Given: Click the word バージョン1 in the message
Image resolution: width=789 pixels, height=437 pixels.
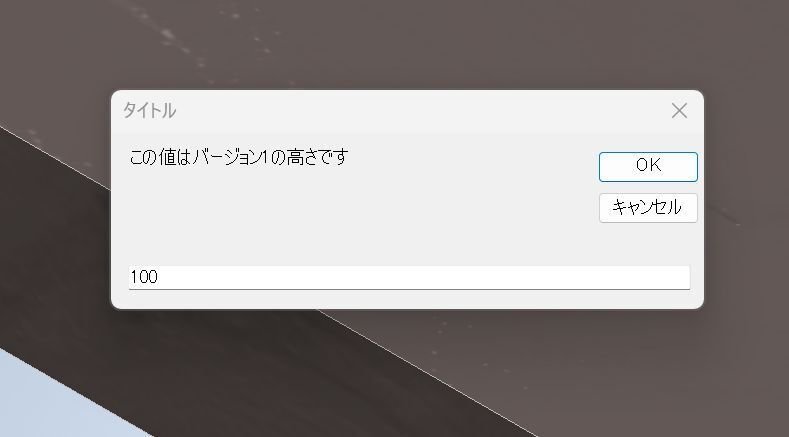Looking at the screenshot, I should 230,158.
